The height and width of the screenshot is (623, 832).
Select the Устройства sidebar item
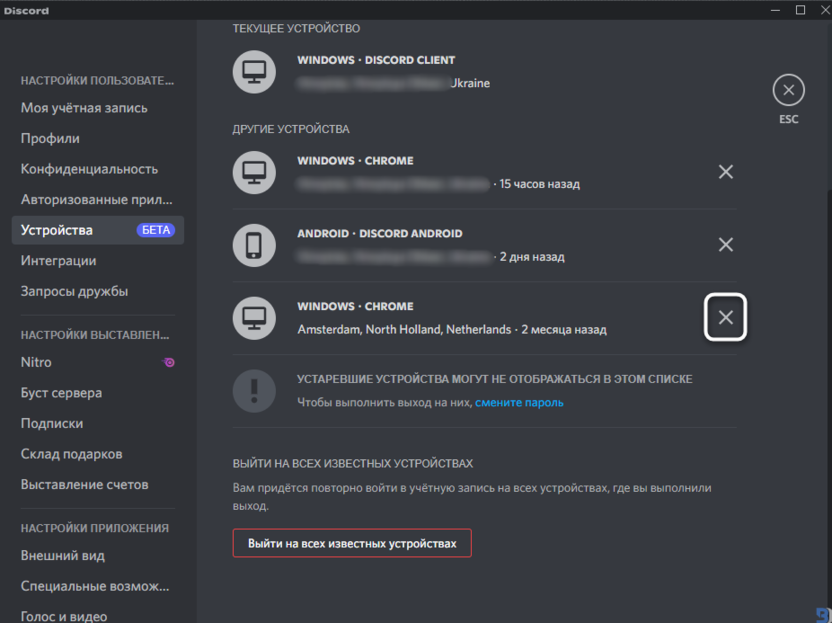coord(98,230)
